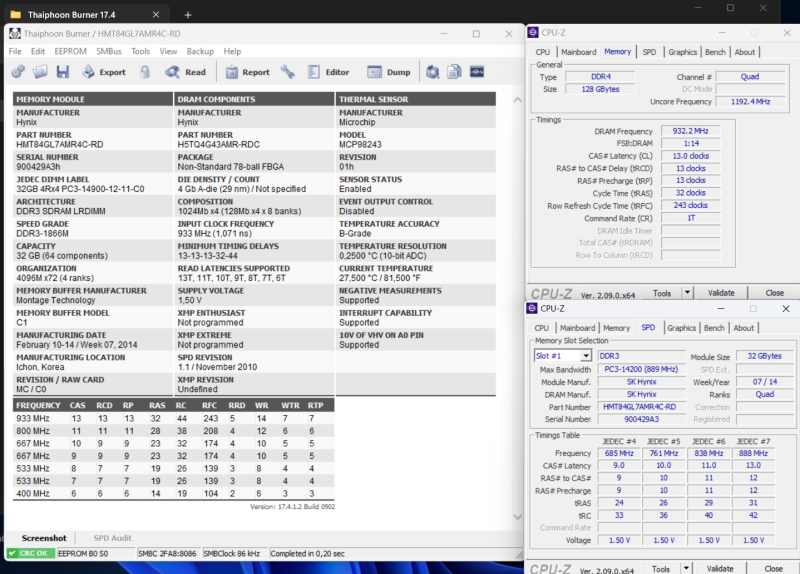This screenshot has width=800, height=574.
Task: Click the Export toolbar button
Action: [x=104, y=72]
